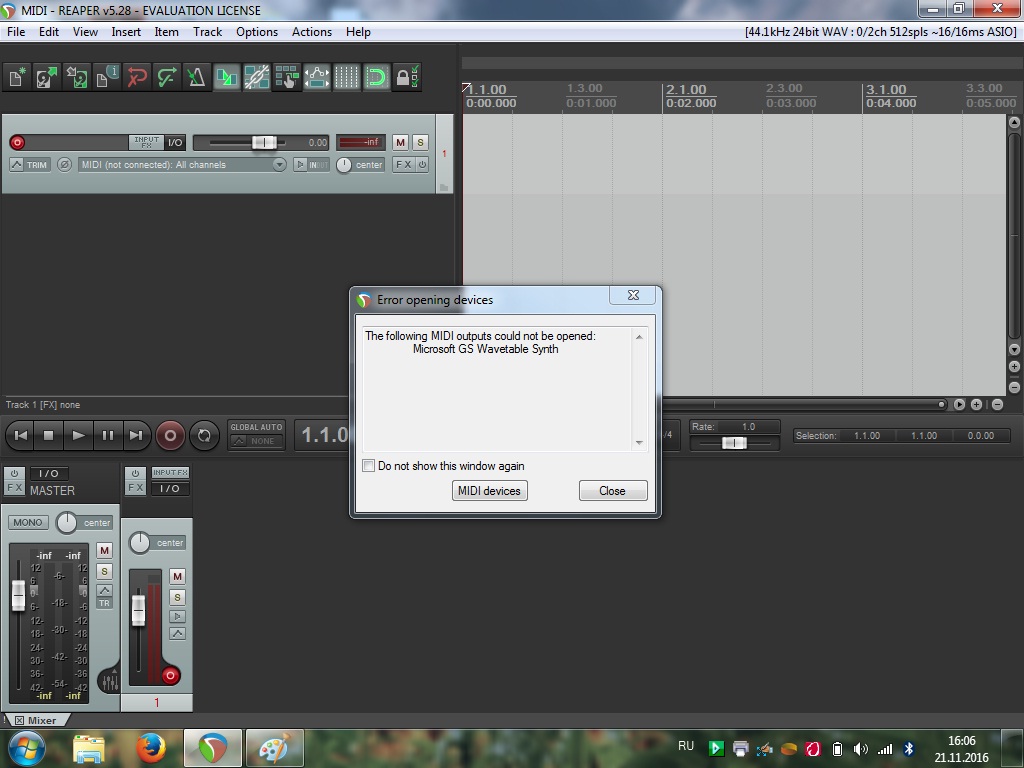Toggle auto-crossfade toolbar icon
The image size is (1024, 768).
click(x=227, y=77)
